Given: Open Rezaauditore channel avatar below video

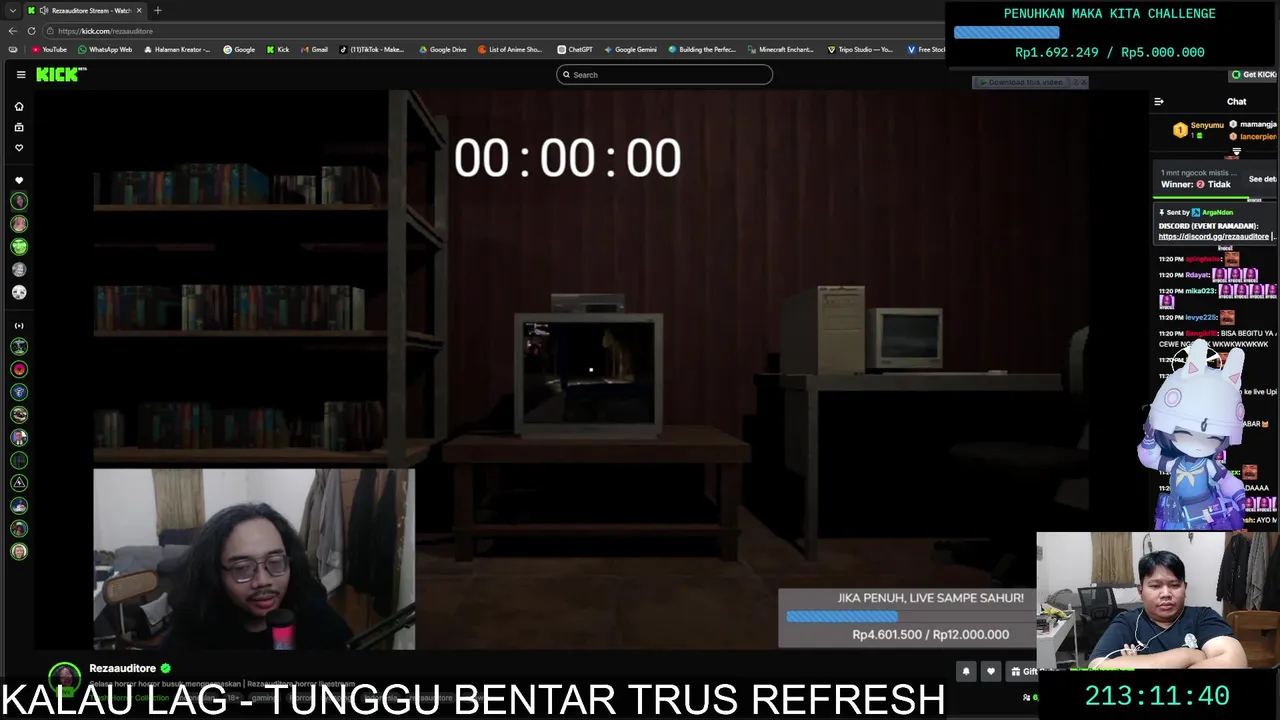Looking at the screenshot, I should click(x=65, y=676).
